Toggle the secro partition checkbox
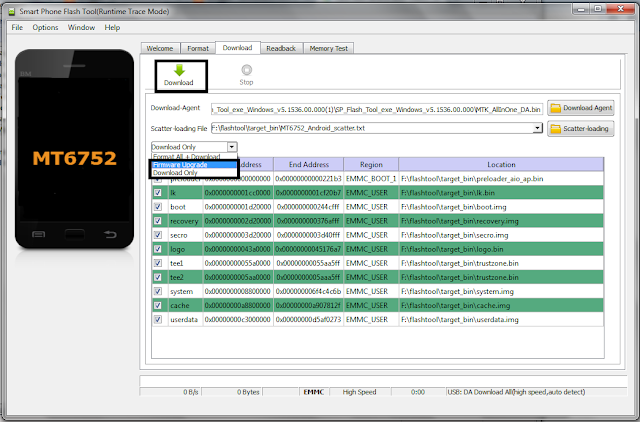The height and width of the screenshot is (422, 640). 158,235
